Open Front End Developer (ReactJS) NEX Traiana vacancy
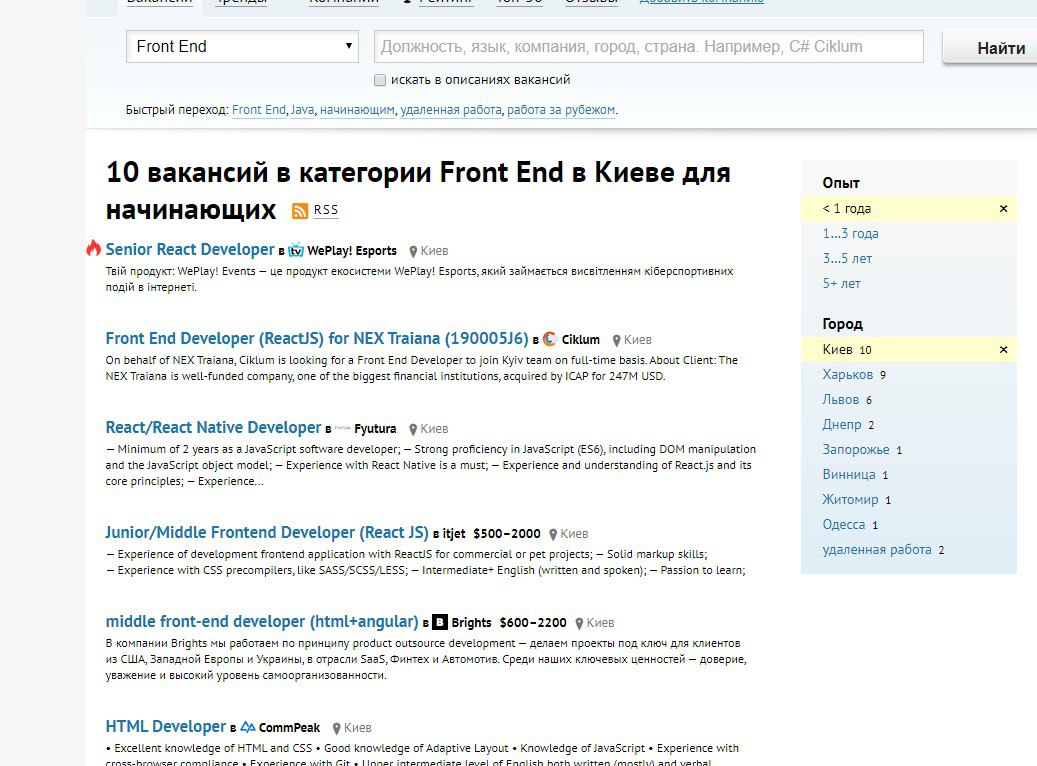This screenshot has height=766, width=1037. click(x=317, y=339)
